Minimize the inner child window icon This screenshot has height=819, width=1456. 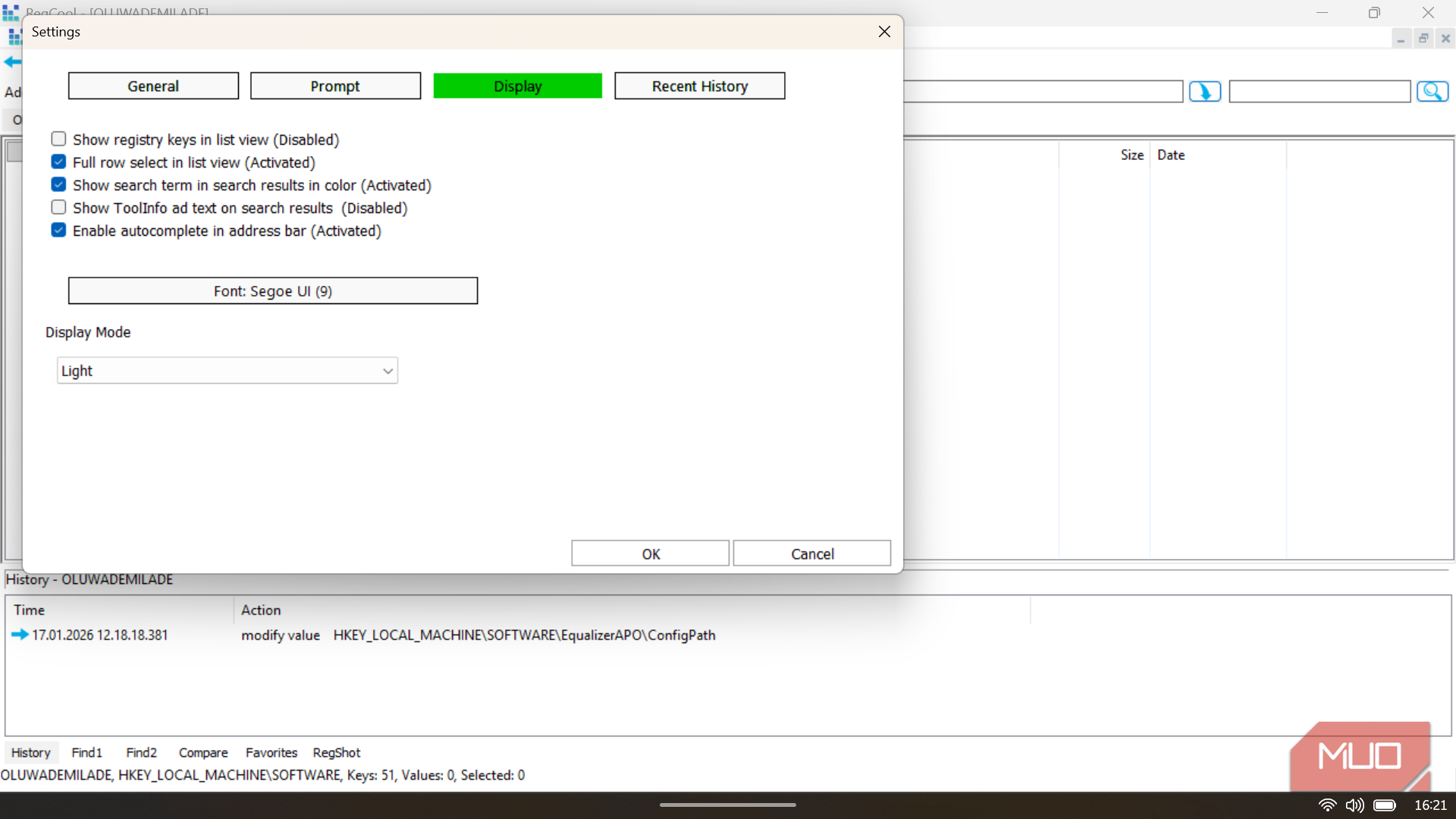click(1401, 39)
